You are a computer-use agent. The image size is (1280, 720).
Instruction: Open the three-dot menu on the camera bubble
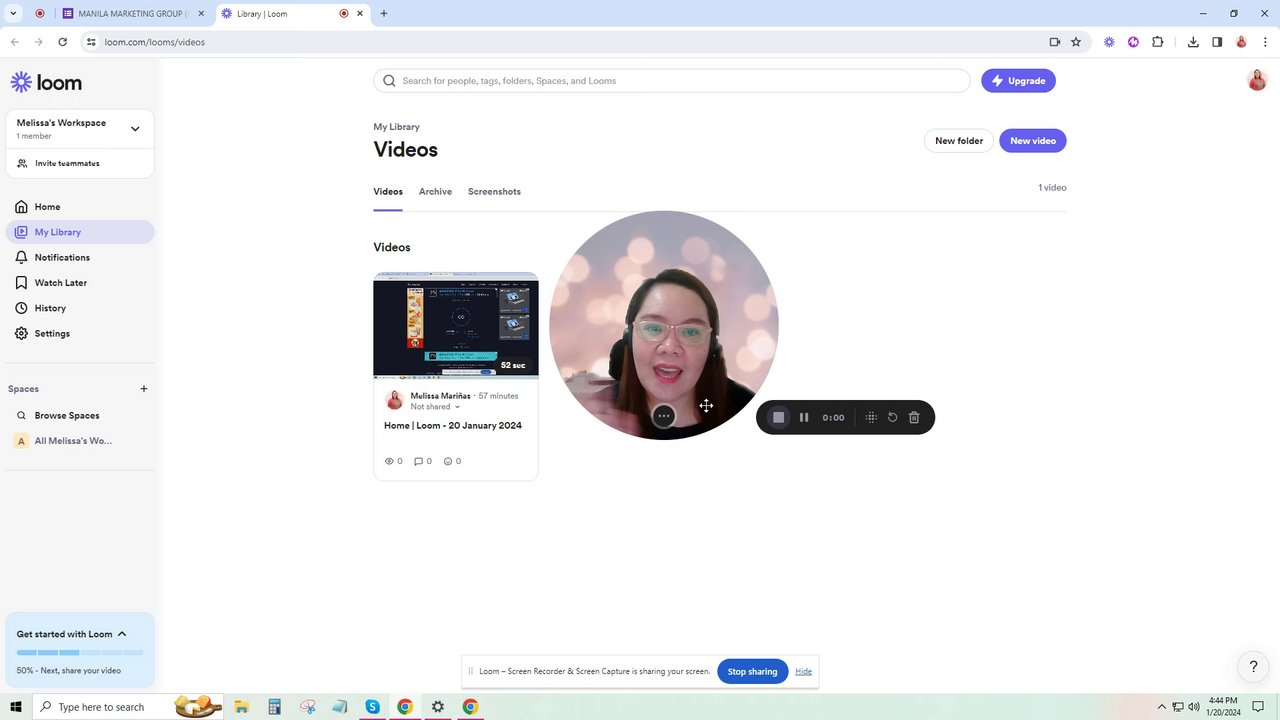[663, 416]
